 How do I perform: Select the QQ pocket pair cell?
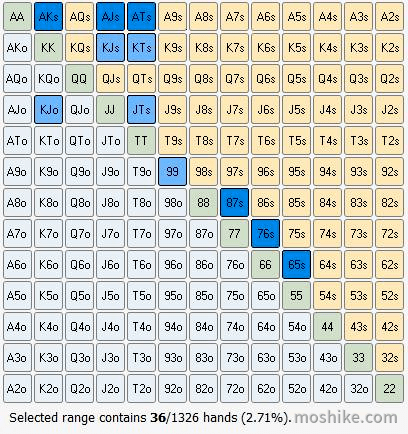[79, 79]
